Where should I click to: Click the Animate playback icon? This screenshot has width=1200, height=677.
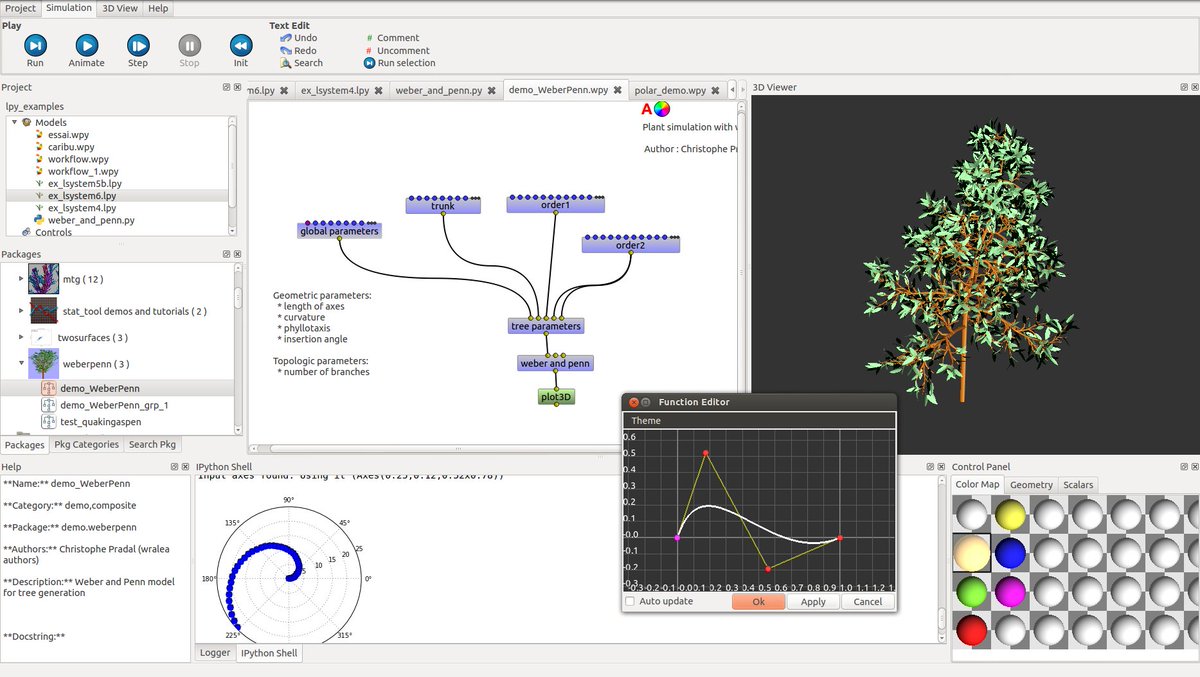pos(86,44)
